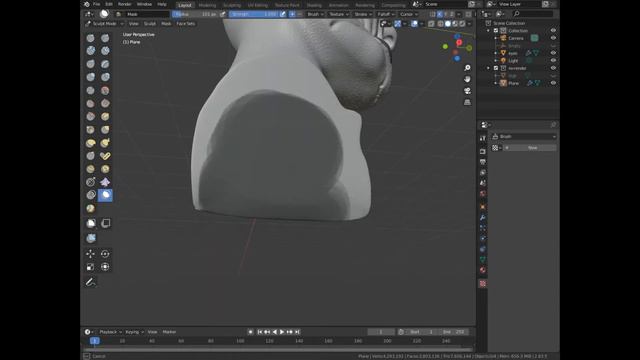Image resolution: width=640 pixels, height=360 pixels.
Task: Open the File menu
Action: [x=96, y=4]
